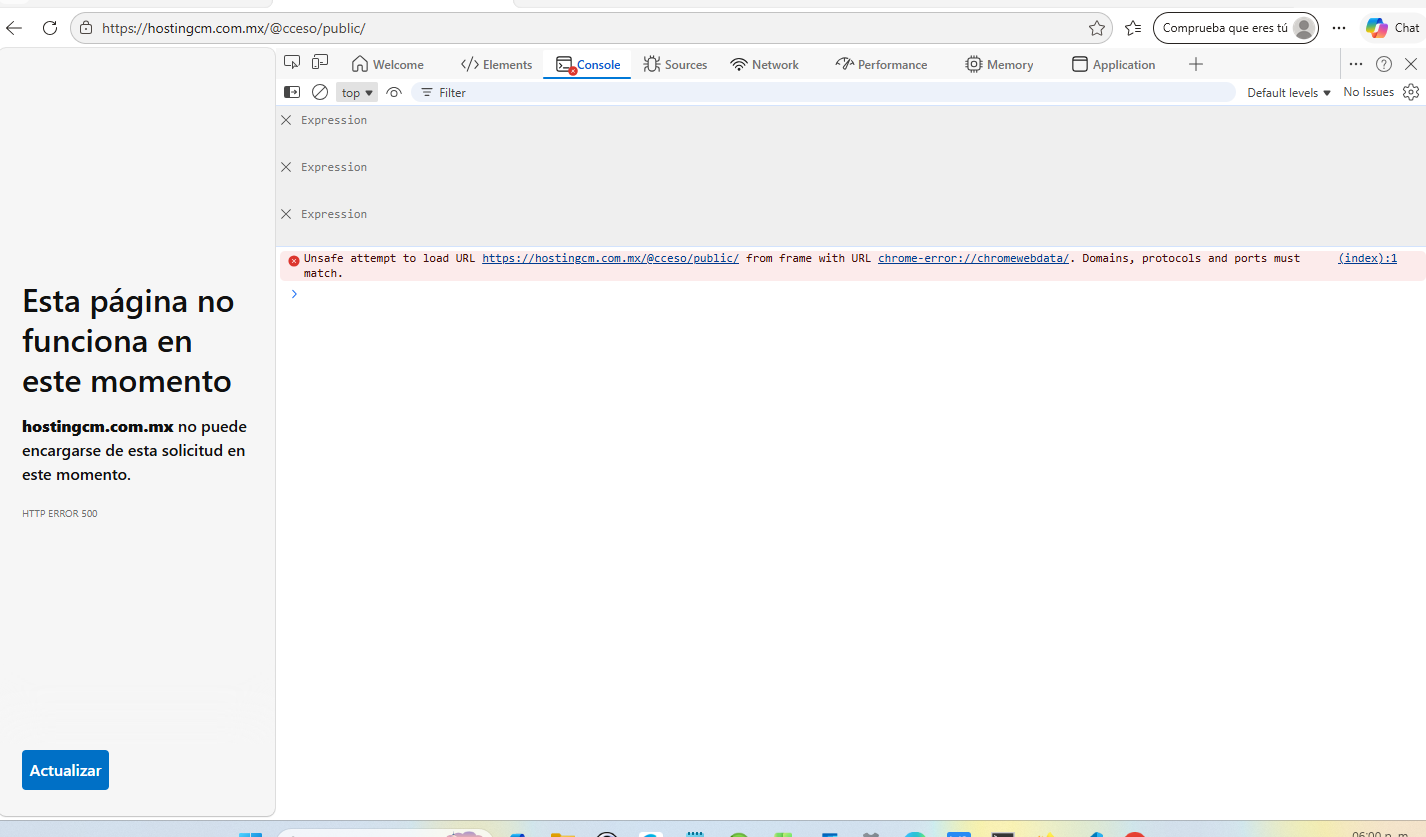
Task: Remove the second live Expression with X
Action: 286,167
